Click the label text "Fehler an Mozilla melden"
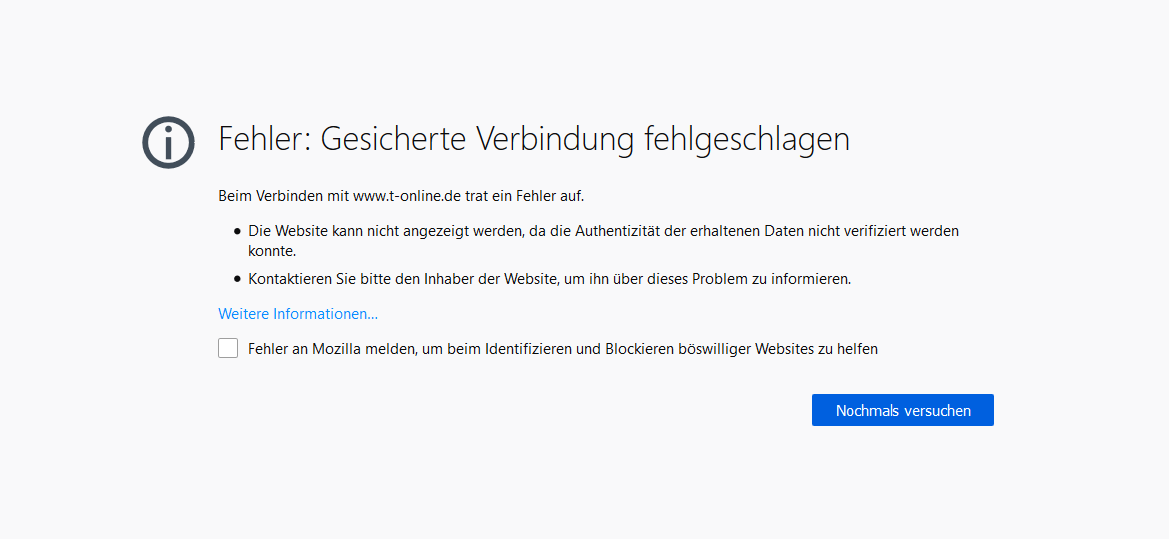 [x=331, y=348]
